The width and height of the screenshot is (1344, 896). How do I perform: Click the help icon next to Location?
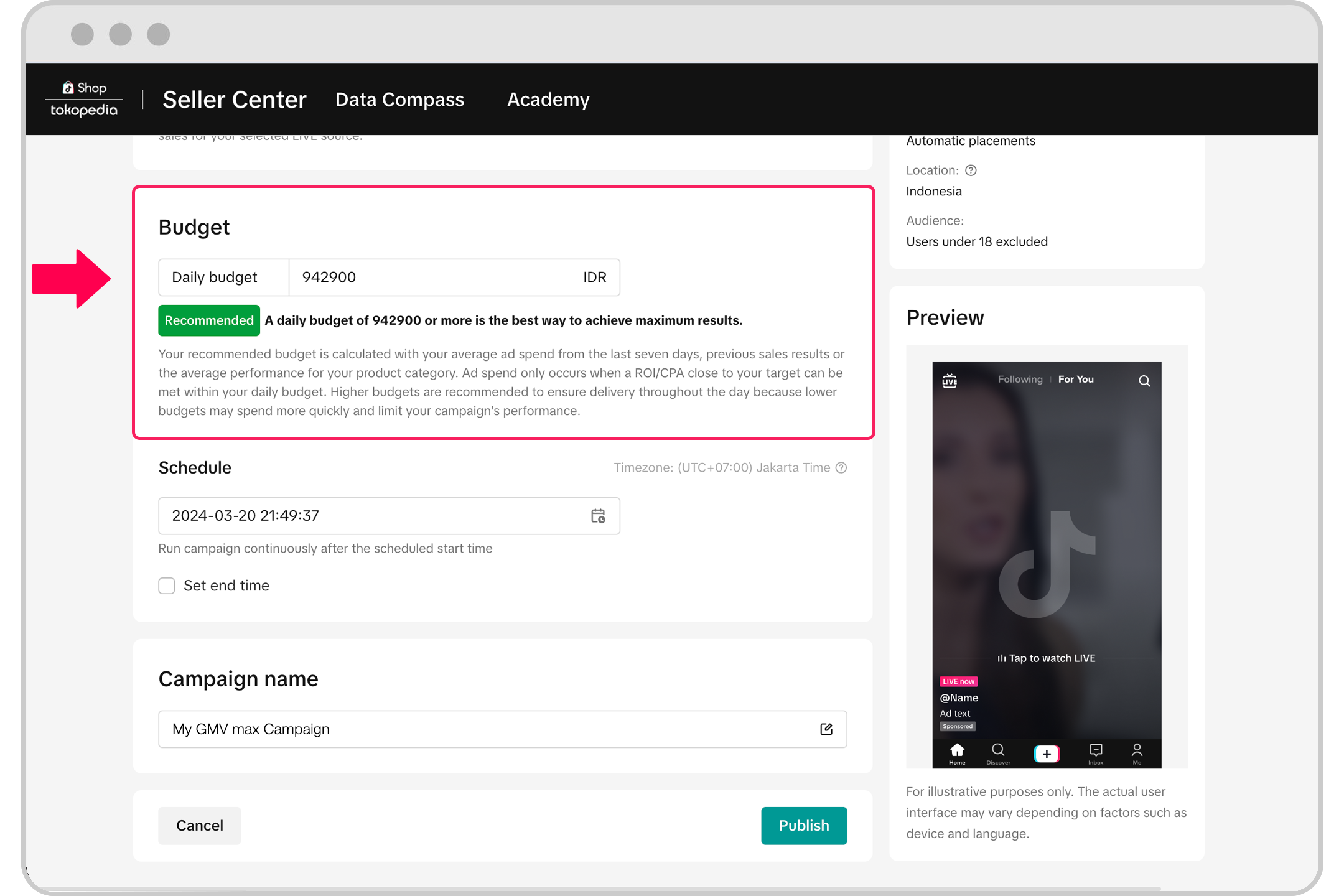click(x=971, y=170)
